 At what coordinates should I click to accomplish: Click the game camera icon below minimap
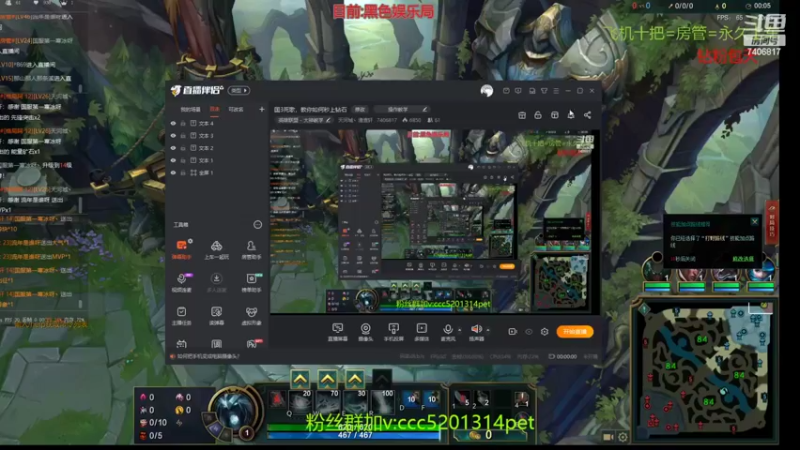click(608, 437)
